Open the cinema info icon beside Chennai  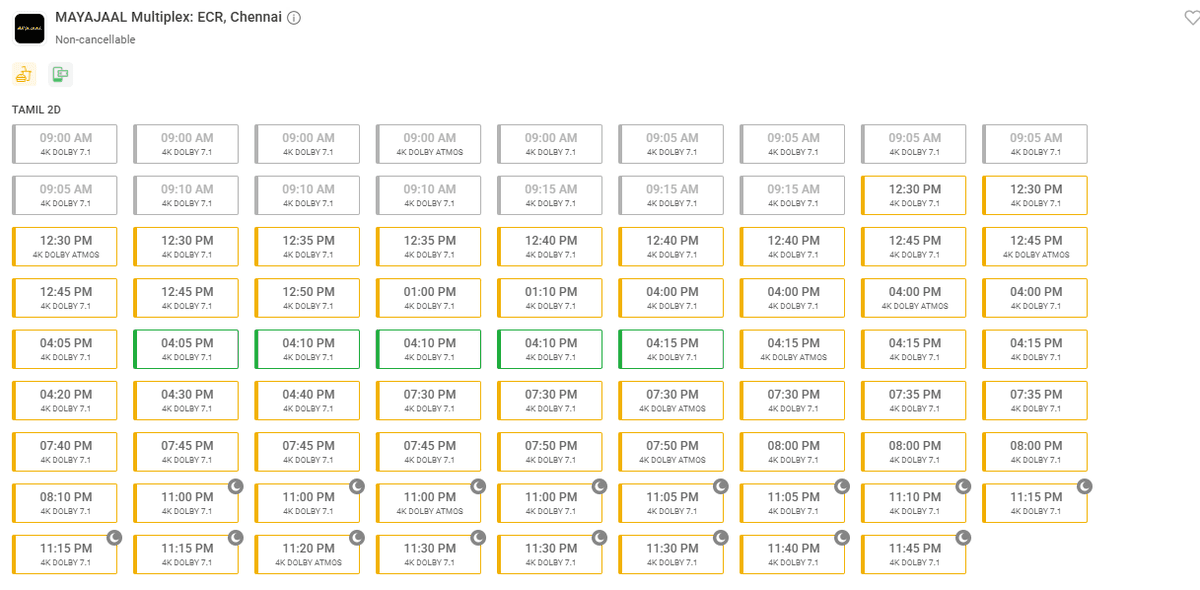[x=294, y=18]
